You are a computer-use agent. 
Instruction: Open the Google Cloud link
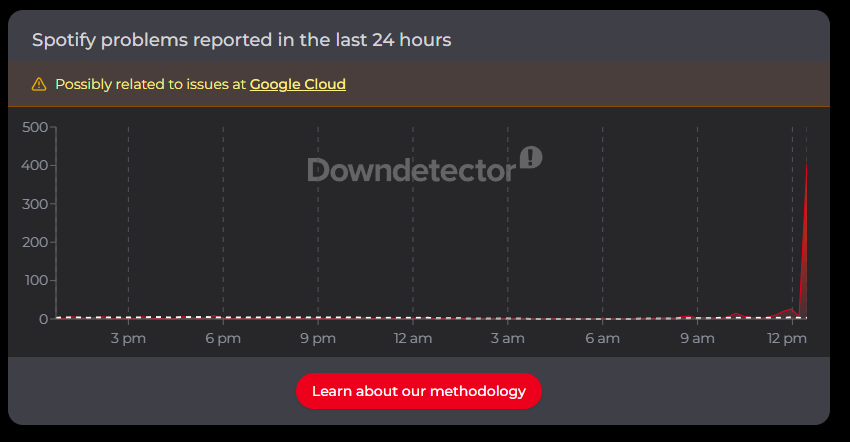[298, 84]
